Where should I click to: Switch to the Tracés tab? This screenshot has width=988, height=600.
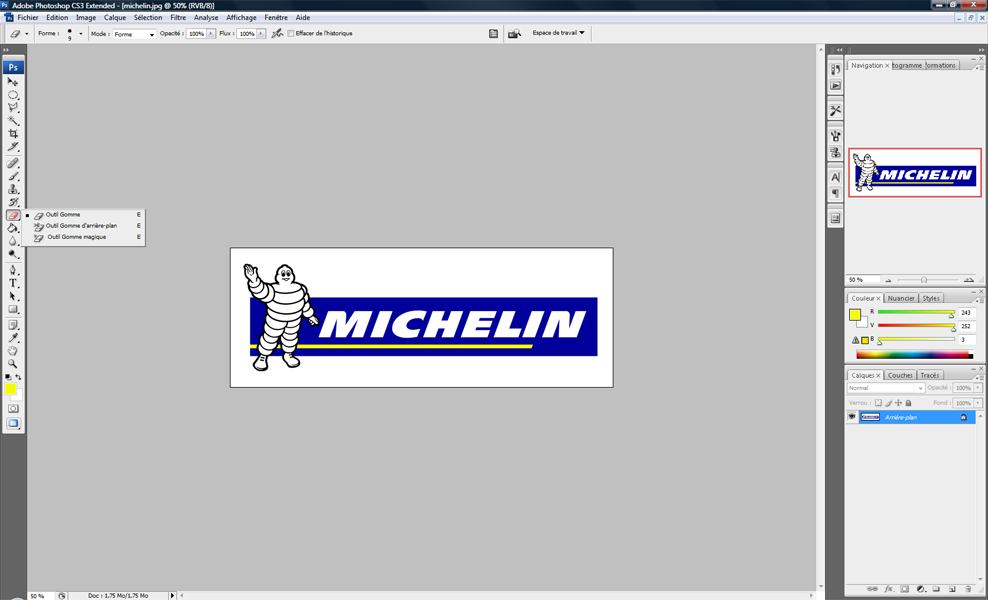[929, 375]
